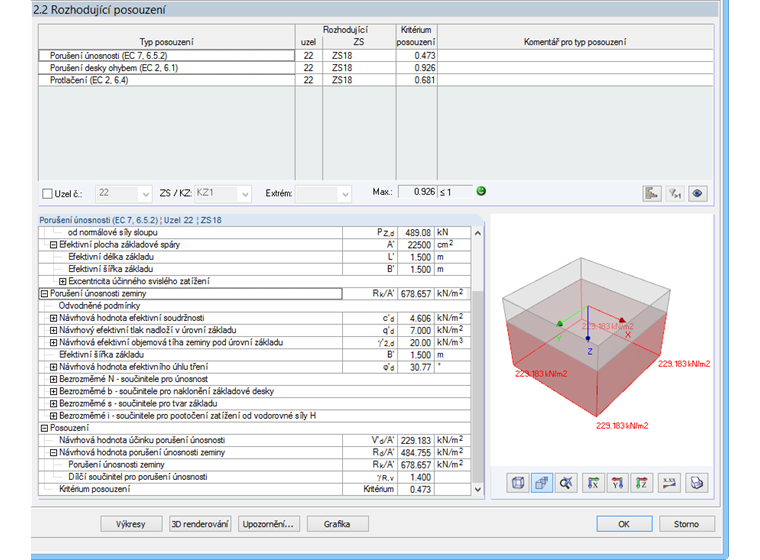Viewport: 760px width, 560px height.
Task: Click the 'od normálové síly sloupu' row
Action: [254, 233]
